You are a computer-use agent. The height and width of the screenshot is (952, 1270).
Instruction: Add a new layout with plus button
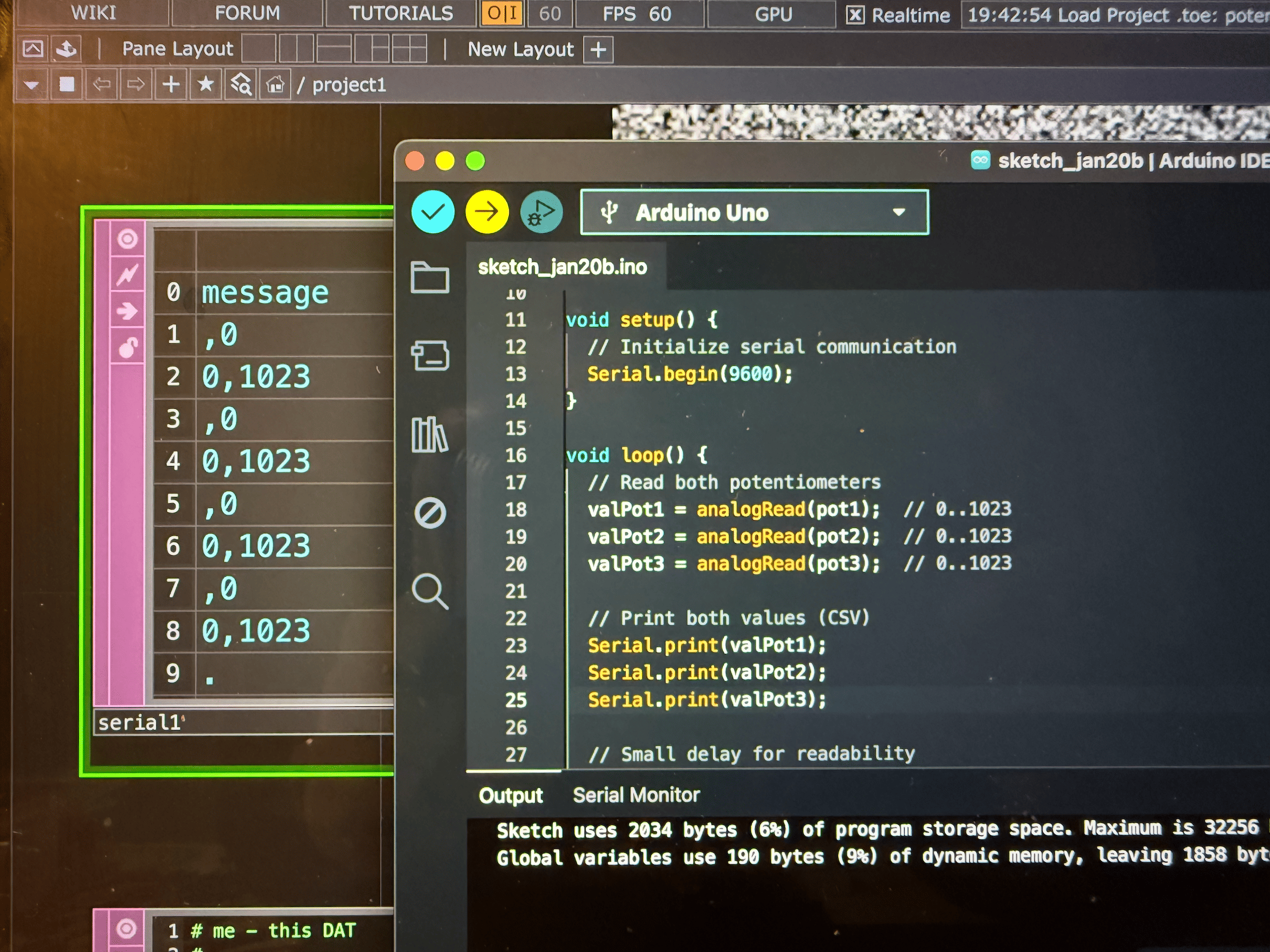coord(598,49)
